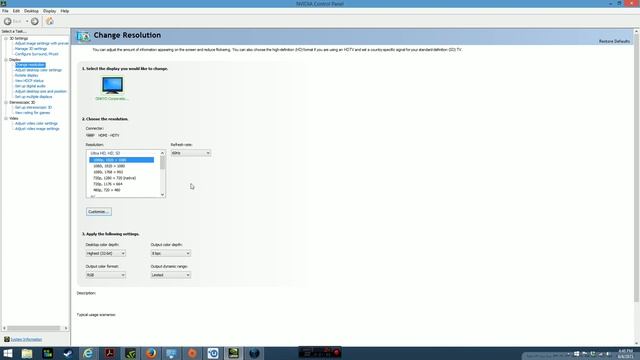Click the red record button on the taskbar widget
The height and width of the screenshot is (360, 640).
(x=337, y=353)
